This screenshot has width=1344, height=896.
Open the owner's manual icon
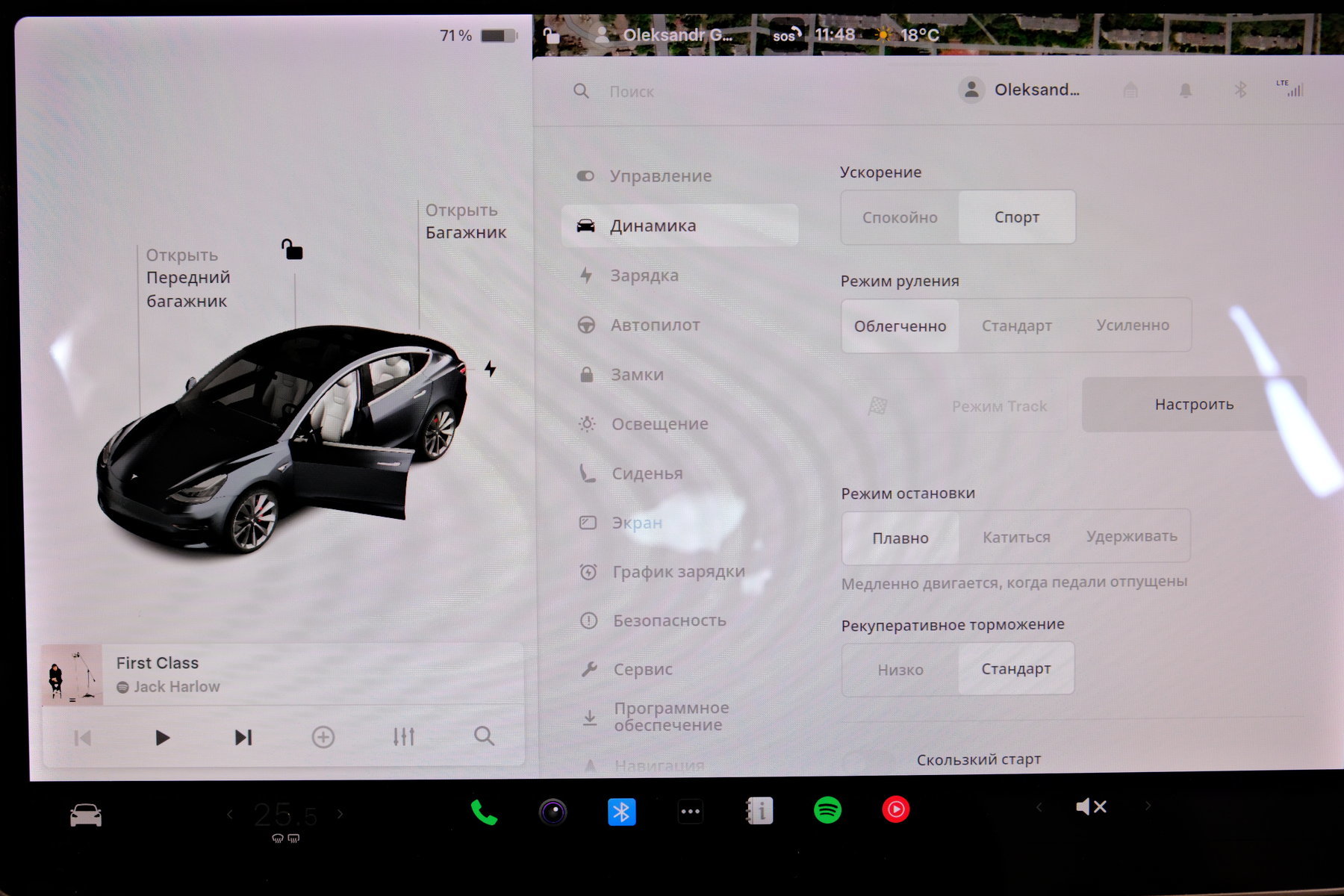coord(759,811)
